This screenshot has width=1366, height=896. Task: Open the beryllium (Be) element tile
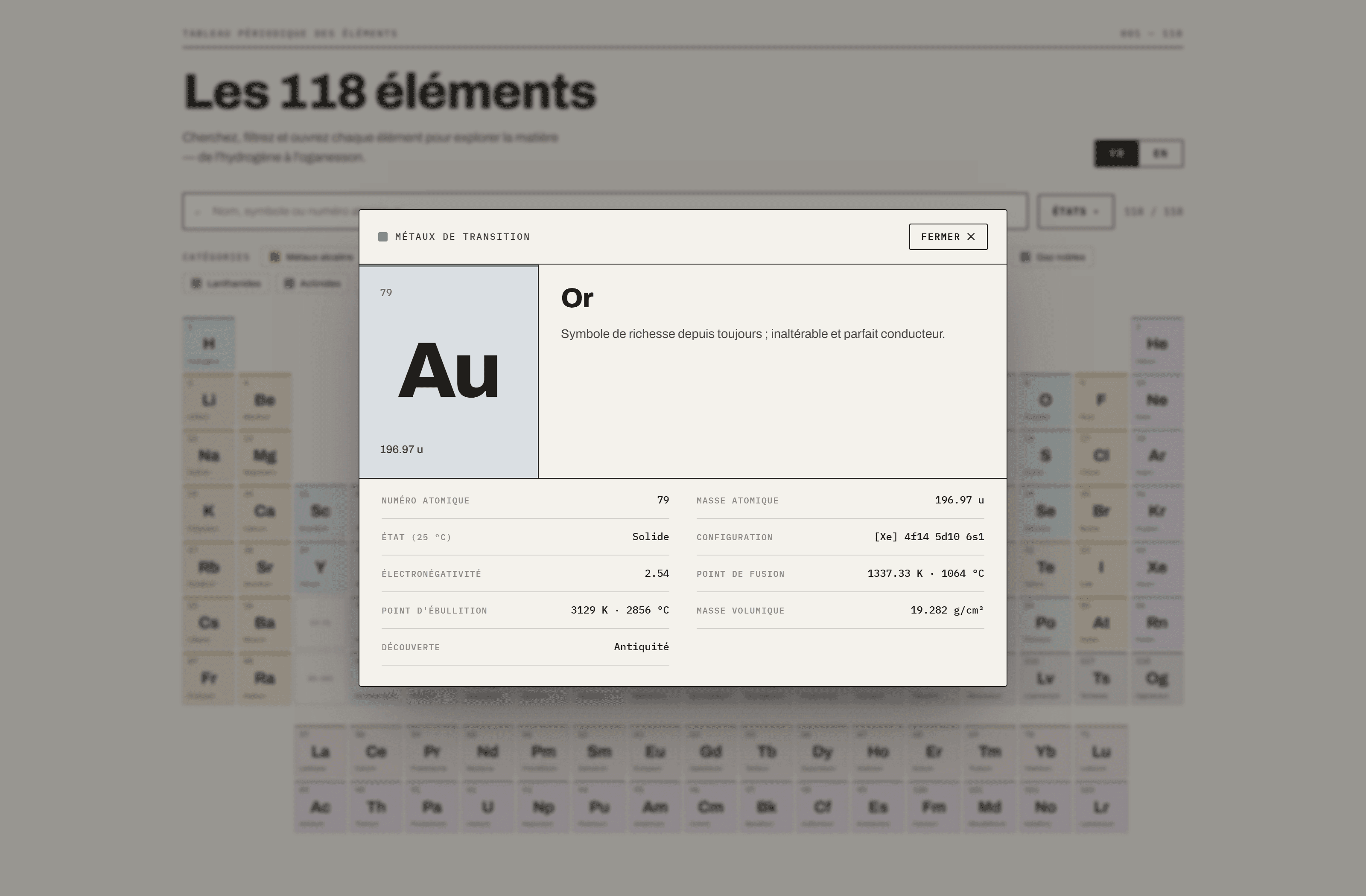[x=265, y=400]
